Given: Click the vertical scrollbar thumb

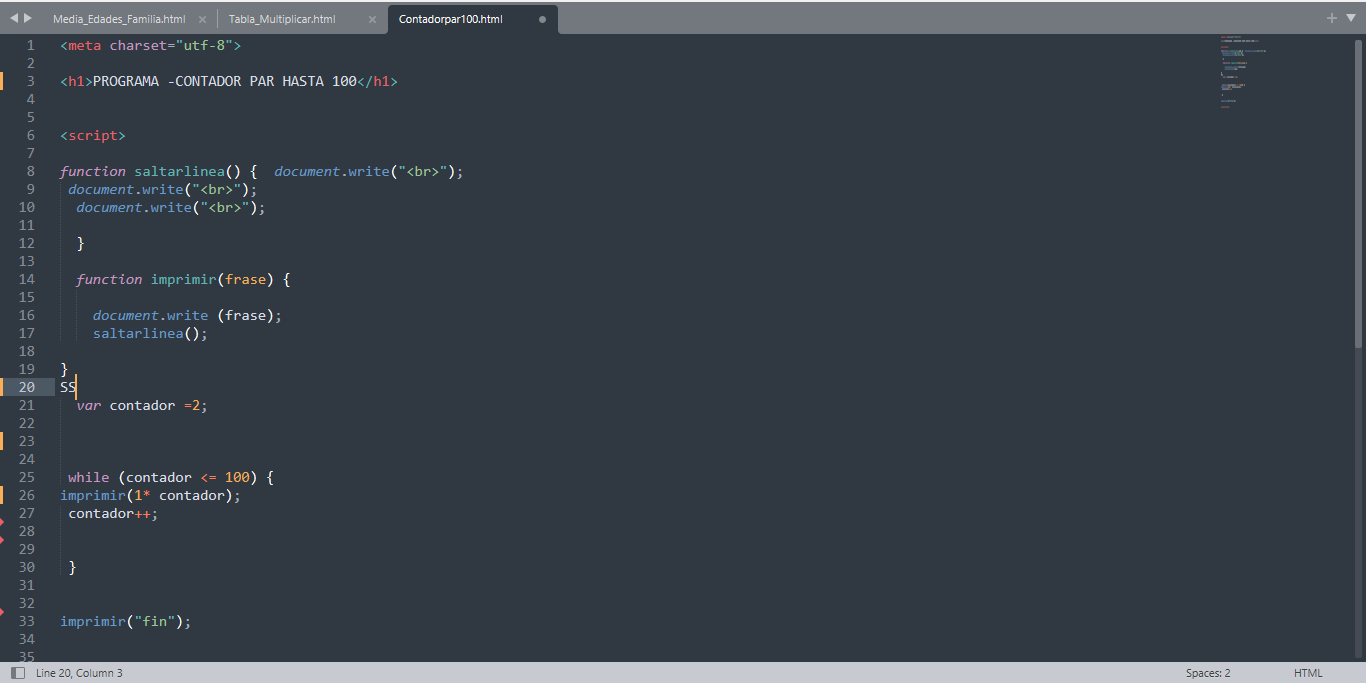Looking at the screenshot, I should tap(1359, 193).
